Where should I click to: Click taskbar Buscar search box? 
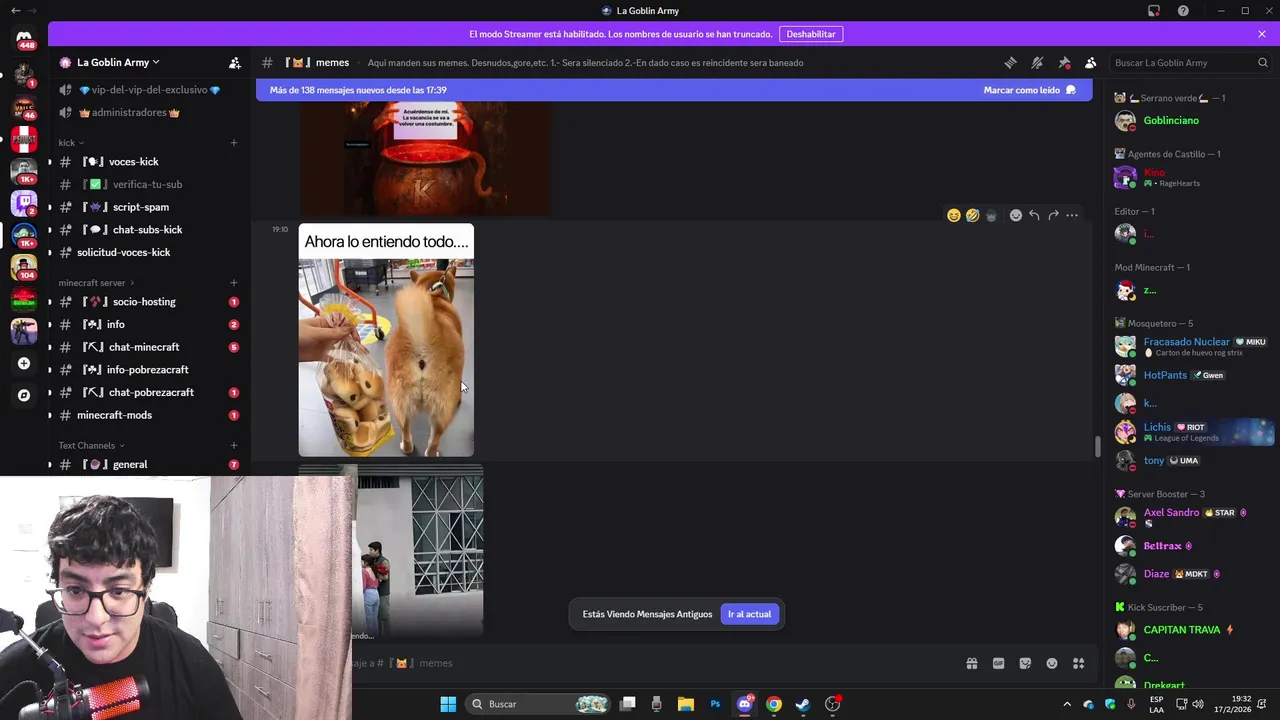coord(539,704)
